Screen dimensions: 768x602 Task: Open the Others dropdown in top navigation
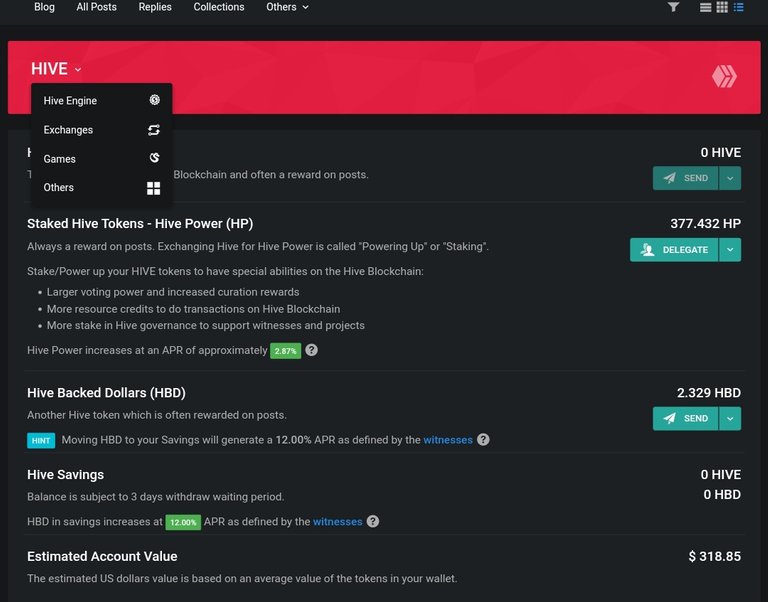click(287, 7)
